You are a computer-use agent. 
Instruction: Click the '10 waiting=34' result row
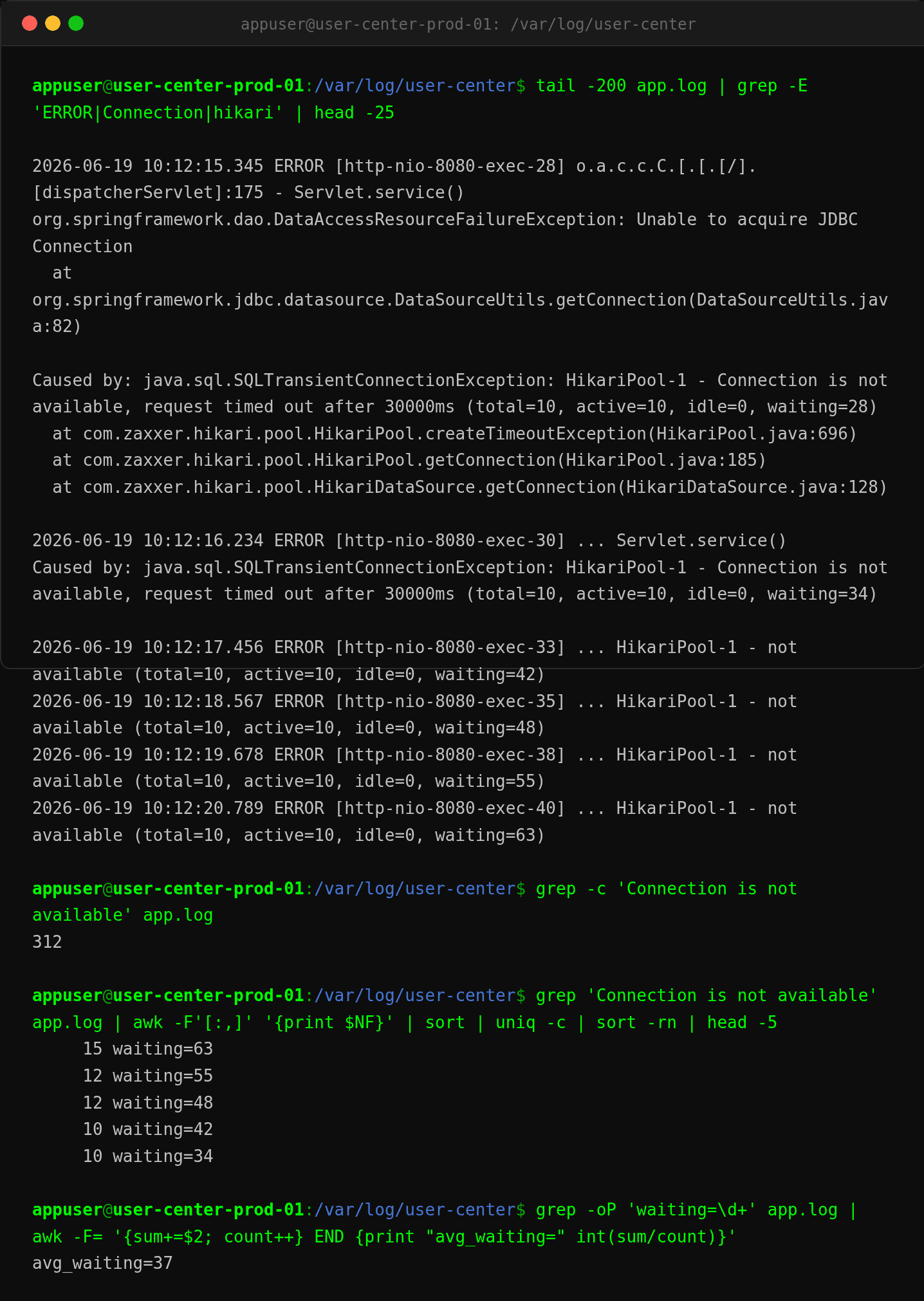pos(147,1157)
